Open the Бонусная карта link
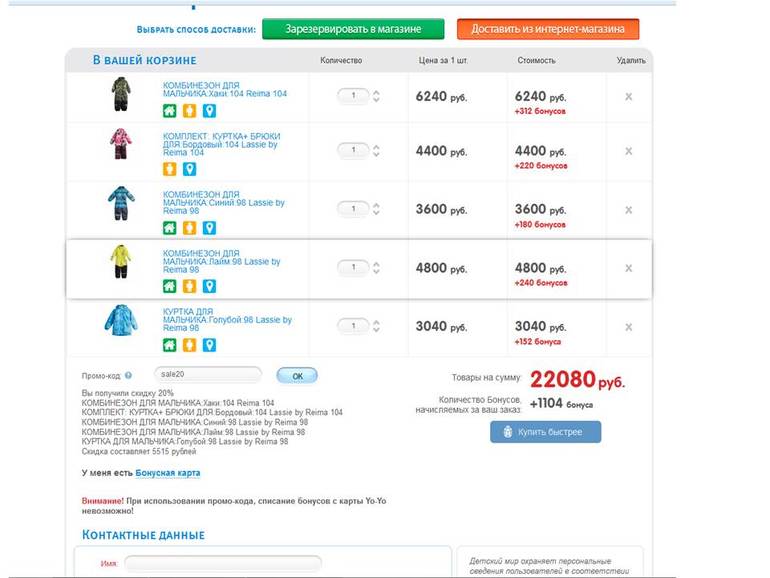 168,472
